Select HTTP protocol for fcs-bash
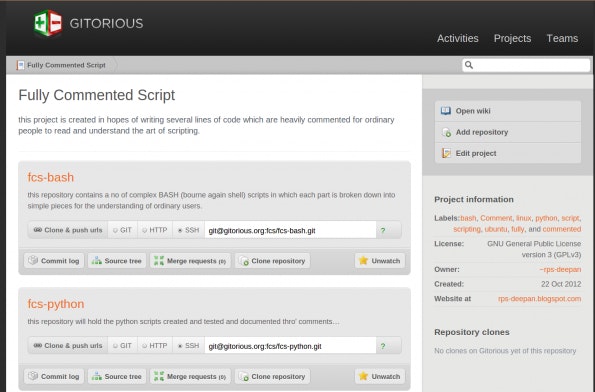Image resolution: width=595 pixels, height=392 pixels. [x=155, y=230]
